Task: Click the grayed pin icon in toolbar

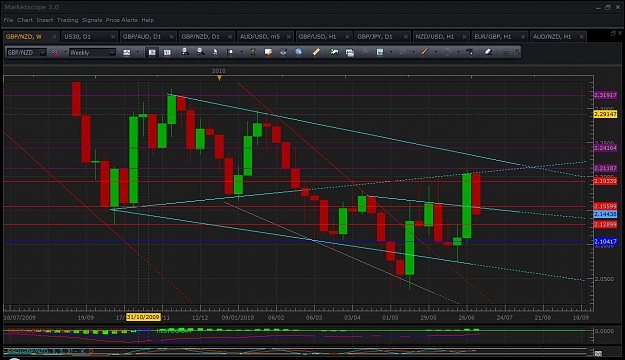Action: pyautogui.click(x=365, y=51)
